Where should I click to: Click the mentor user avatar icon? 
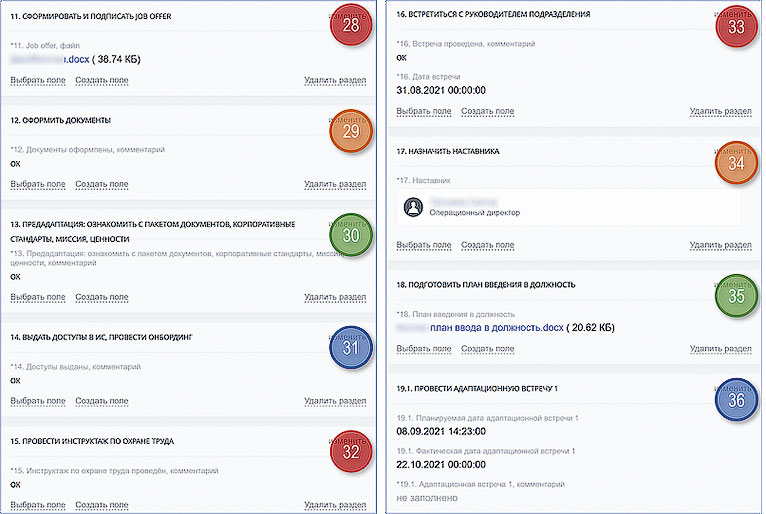pyautogui.click(x=413, y=207)
